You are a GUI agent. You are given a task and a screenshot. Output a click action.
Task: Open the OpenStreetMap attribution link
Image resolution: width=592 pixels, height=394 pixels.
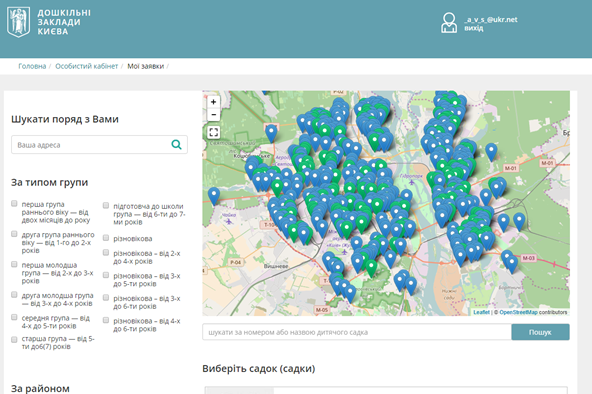pos(518,312)
